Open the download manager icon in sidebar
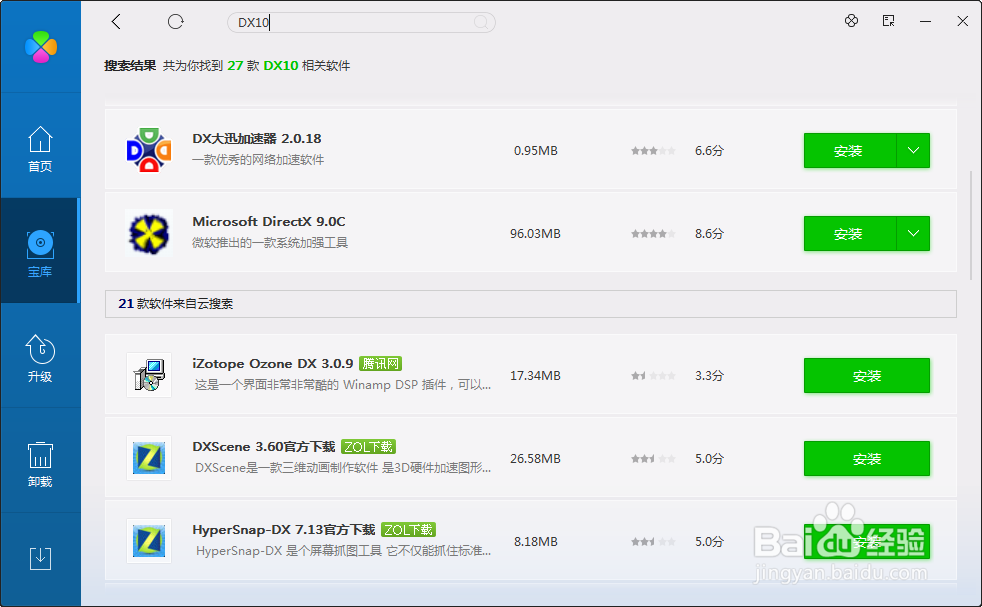Image resolution: width=982 pixels, height=607 pixels. click(x=40, y=558)
